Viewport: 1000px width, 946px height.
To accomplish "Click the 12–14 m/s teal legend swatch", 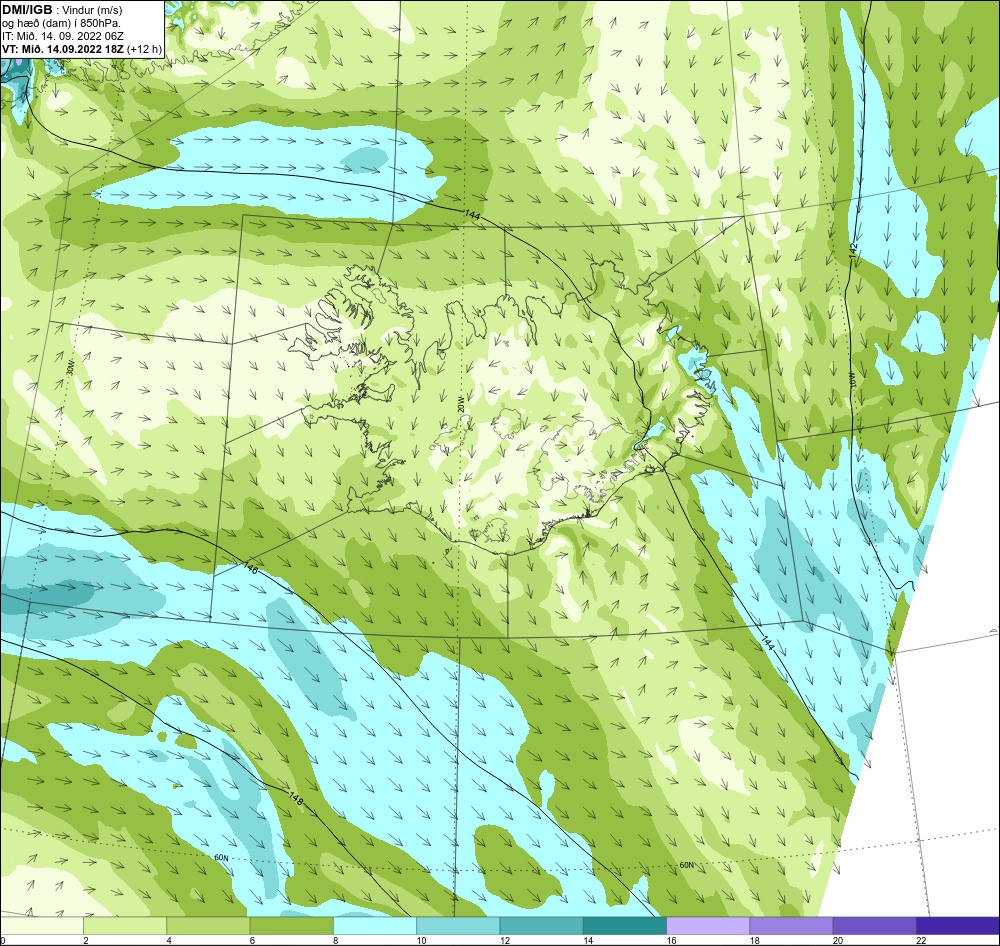I will click(x=541, y=925).
